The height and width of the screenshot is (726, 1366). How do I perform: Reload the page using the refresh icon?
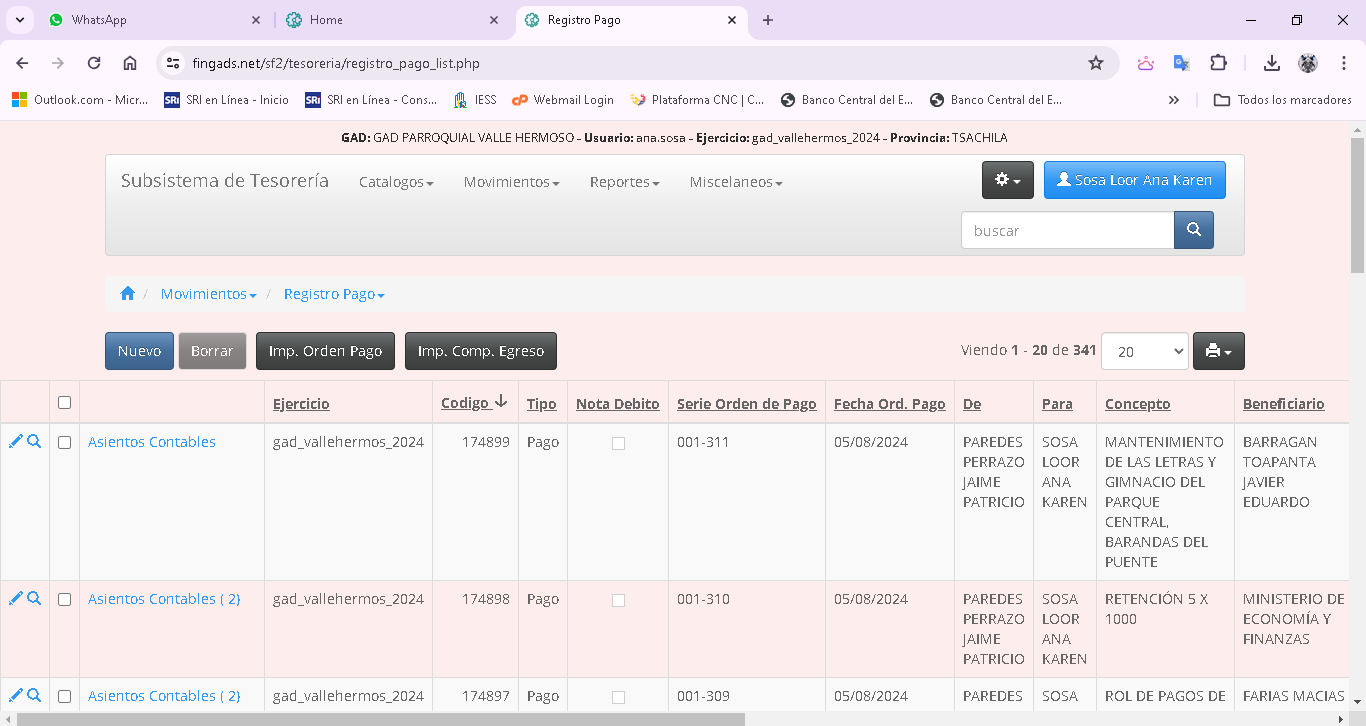pyautogui.click(x=94, y=63)
